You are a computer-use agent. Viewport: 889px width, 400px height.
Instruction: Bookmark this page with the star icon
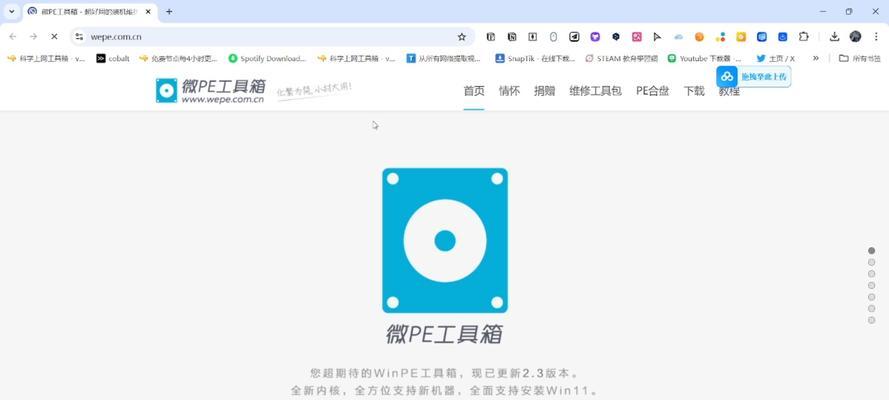coord(462,37)
